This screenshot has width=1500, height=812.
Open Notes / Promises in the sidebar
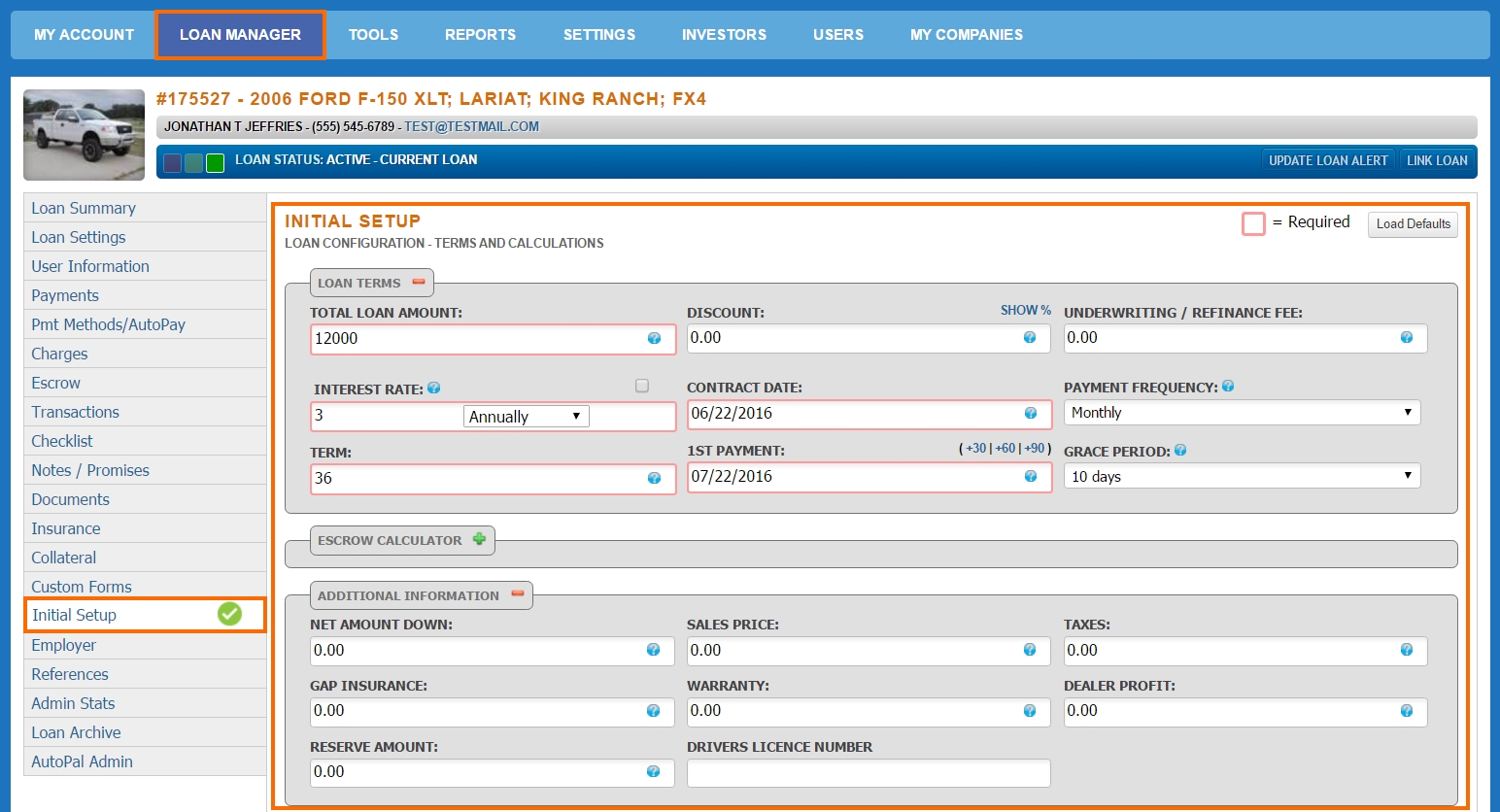[x=145, y=470]
